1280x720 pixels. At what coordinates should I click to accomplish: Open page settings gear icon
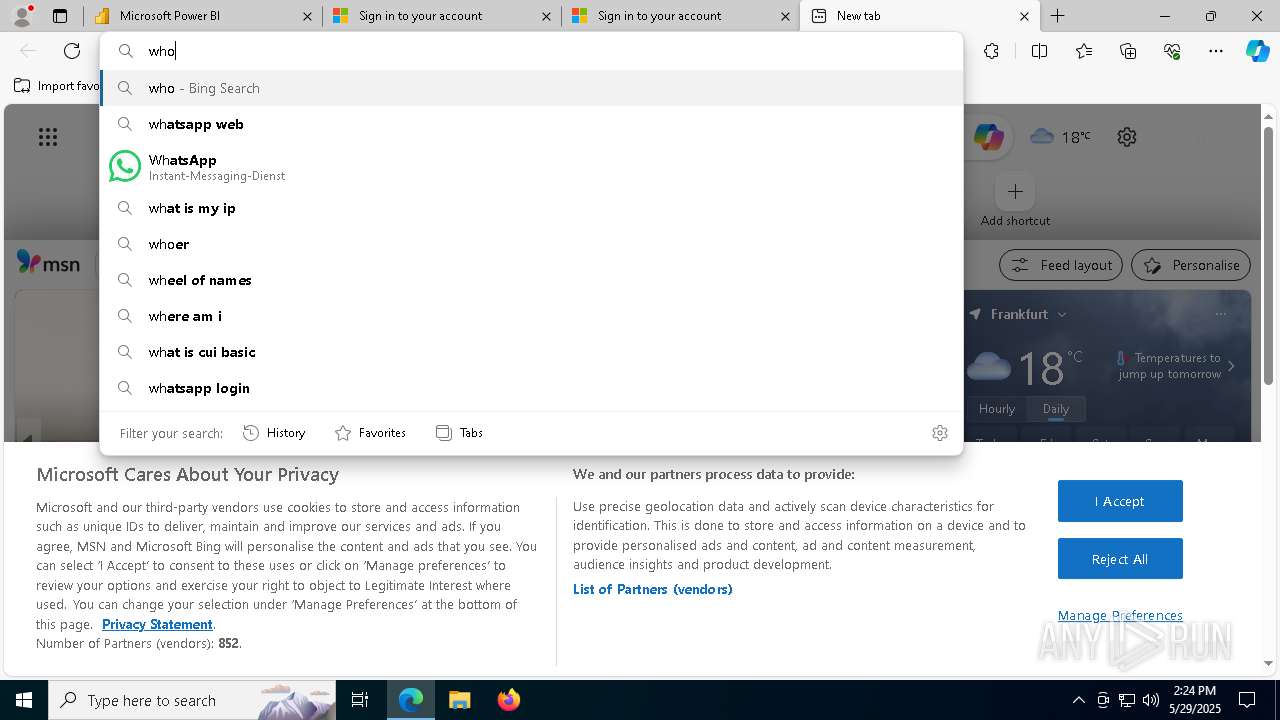pyautogui.click(x=1127, y=137)
